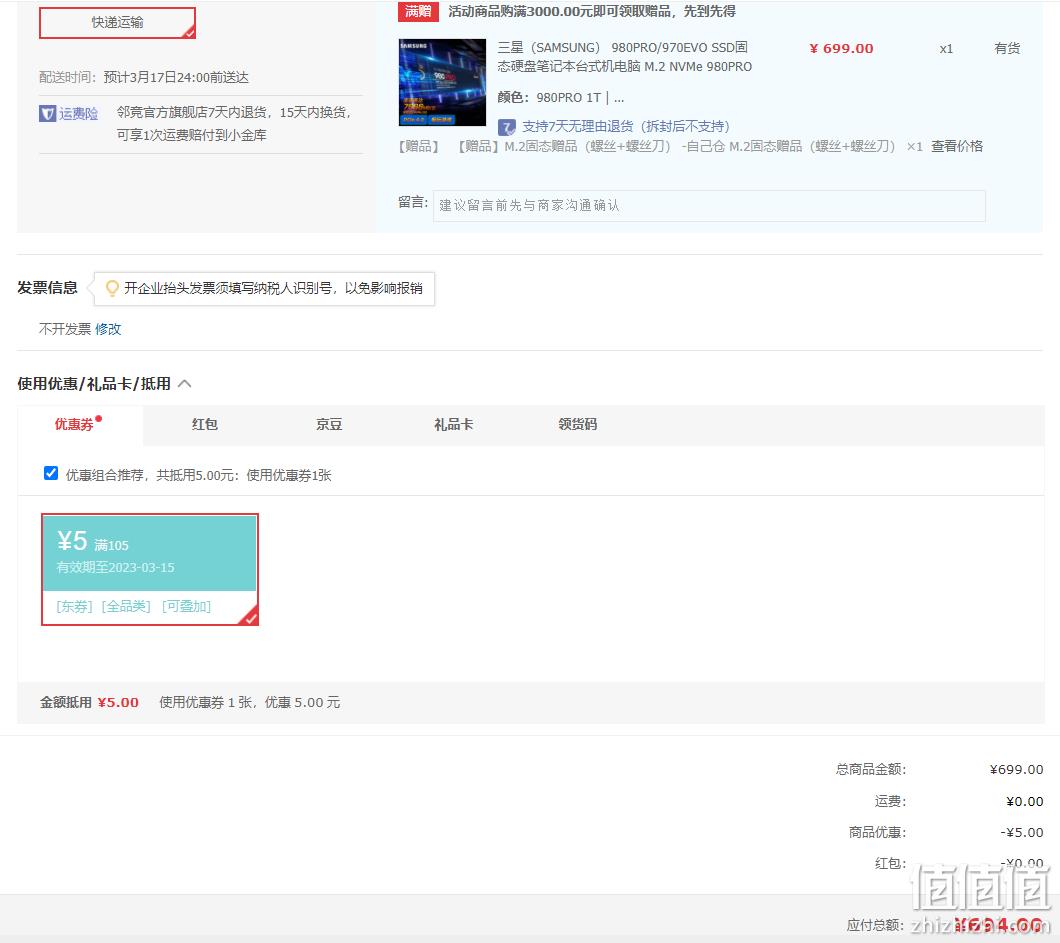1060x943 pixels.
Task: Click the 金额抵用 ¥5.00 amount
Action: 118,702
